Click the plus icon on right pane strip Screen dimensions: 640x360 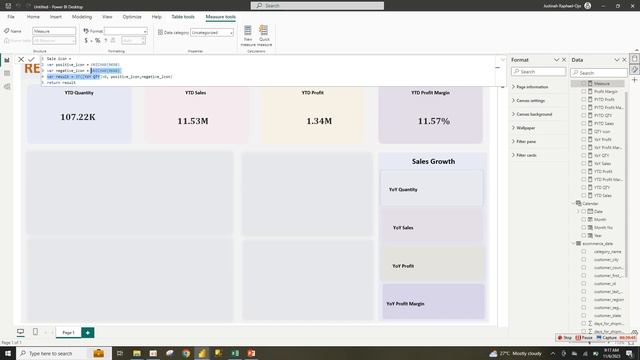coord(635,80)
